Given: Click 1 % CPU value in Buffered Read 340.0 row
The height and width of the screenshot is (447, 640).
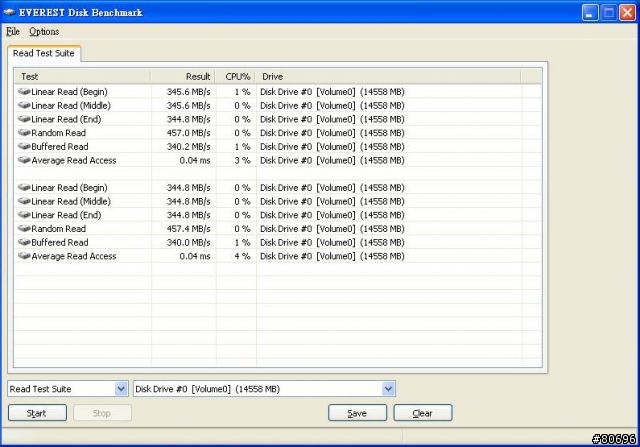Looking at the screenshot, I should [242, 242].
